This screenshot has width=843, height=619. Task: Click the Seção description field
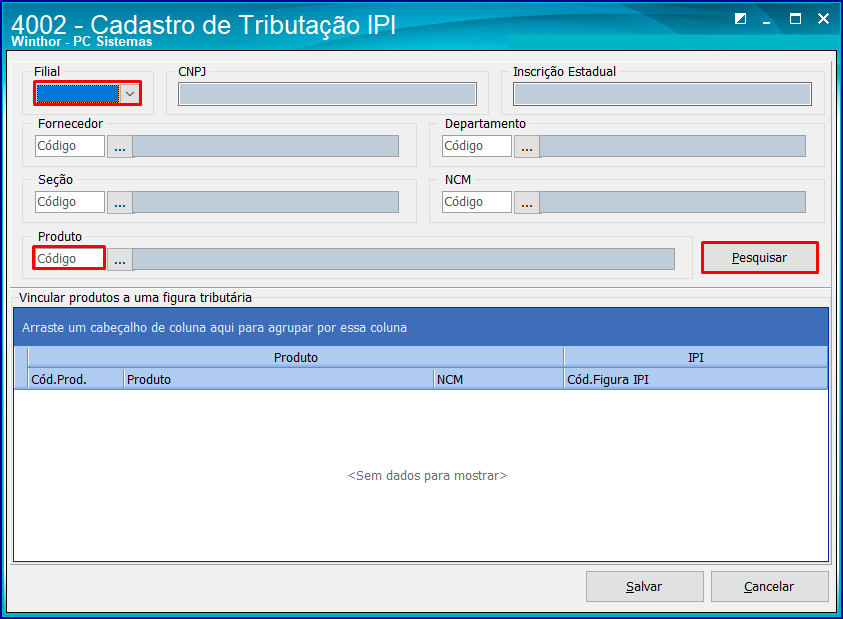click(266, 202)
